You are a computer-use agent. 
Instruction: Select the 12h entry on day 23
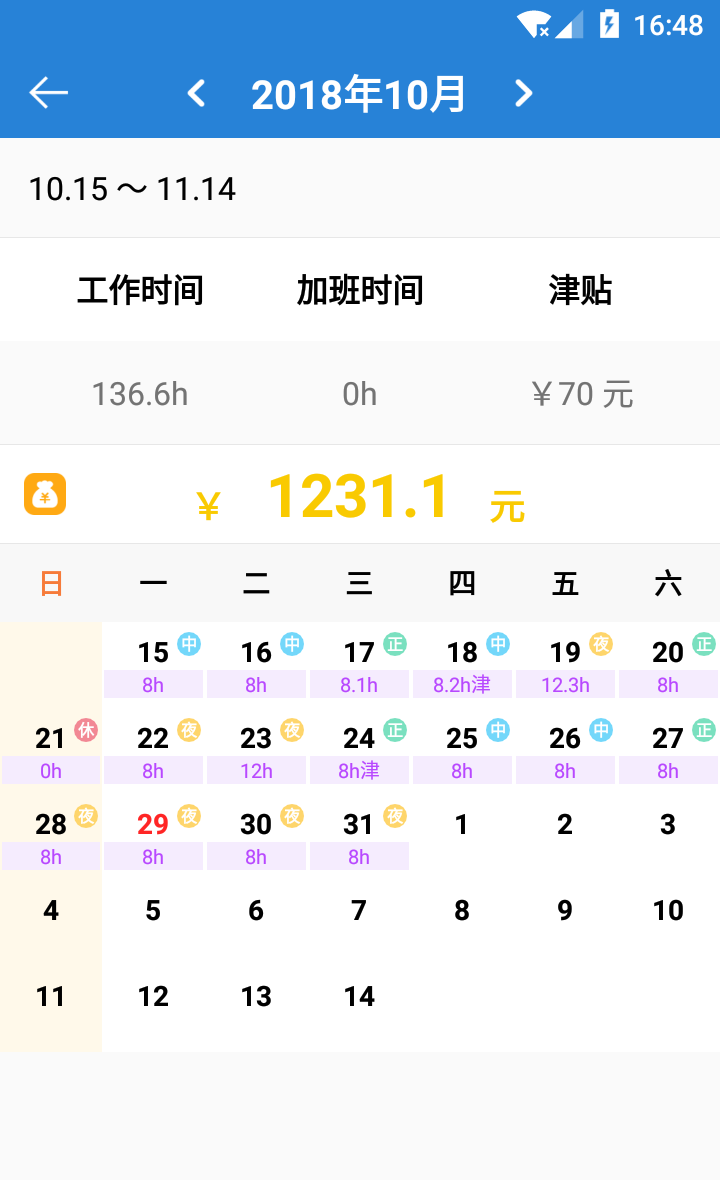pos(256,771)
